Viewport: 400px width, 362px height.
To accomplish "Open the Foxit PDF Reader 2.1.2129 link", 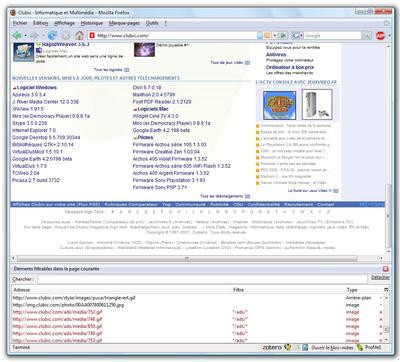I will click(162, 102).
